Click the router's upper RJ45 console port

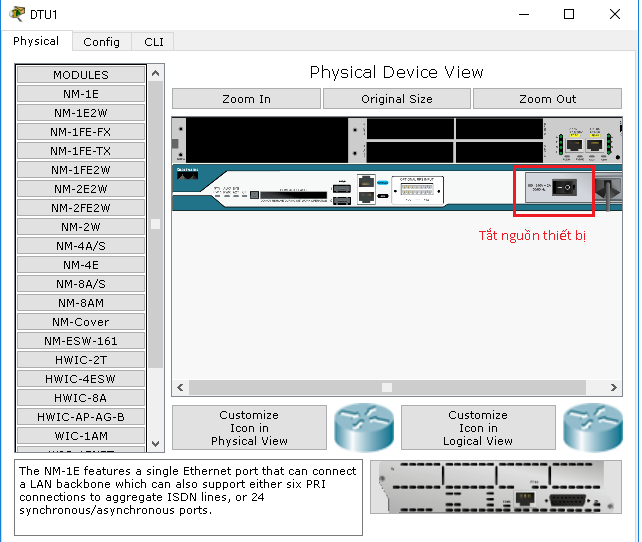coord(366,182)
